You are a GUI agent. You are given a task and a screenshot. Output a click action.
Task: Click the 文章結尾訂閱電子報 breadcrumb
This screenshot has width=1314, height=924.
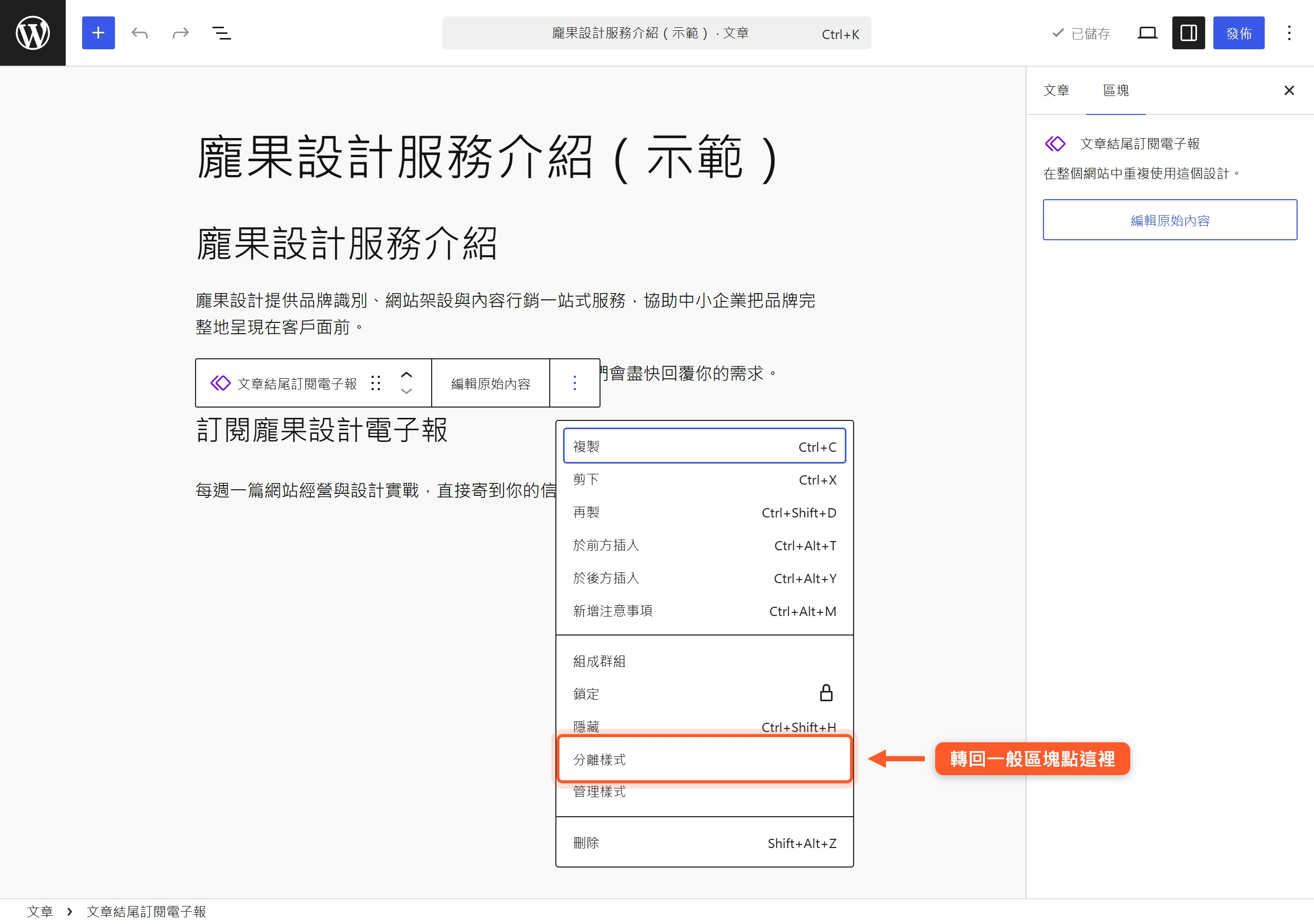pos(146,911)
